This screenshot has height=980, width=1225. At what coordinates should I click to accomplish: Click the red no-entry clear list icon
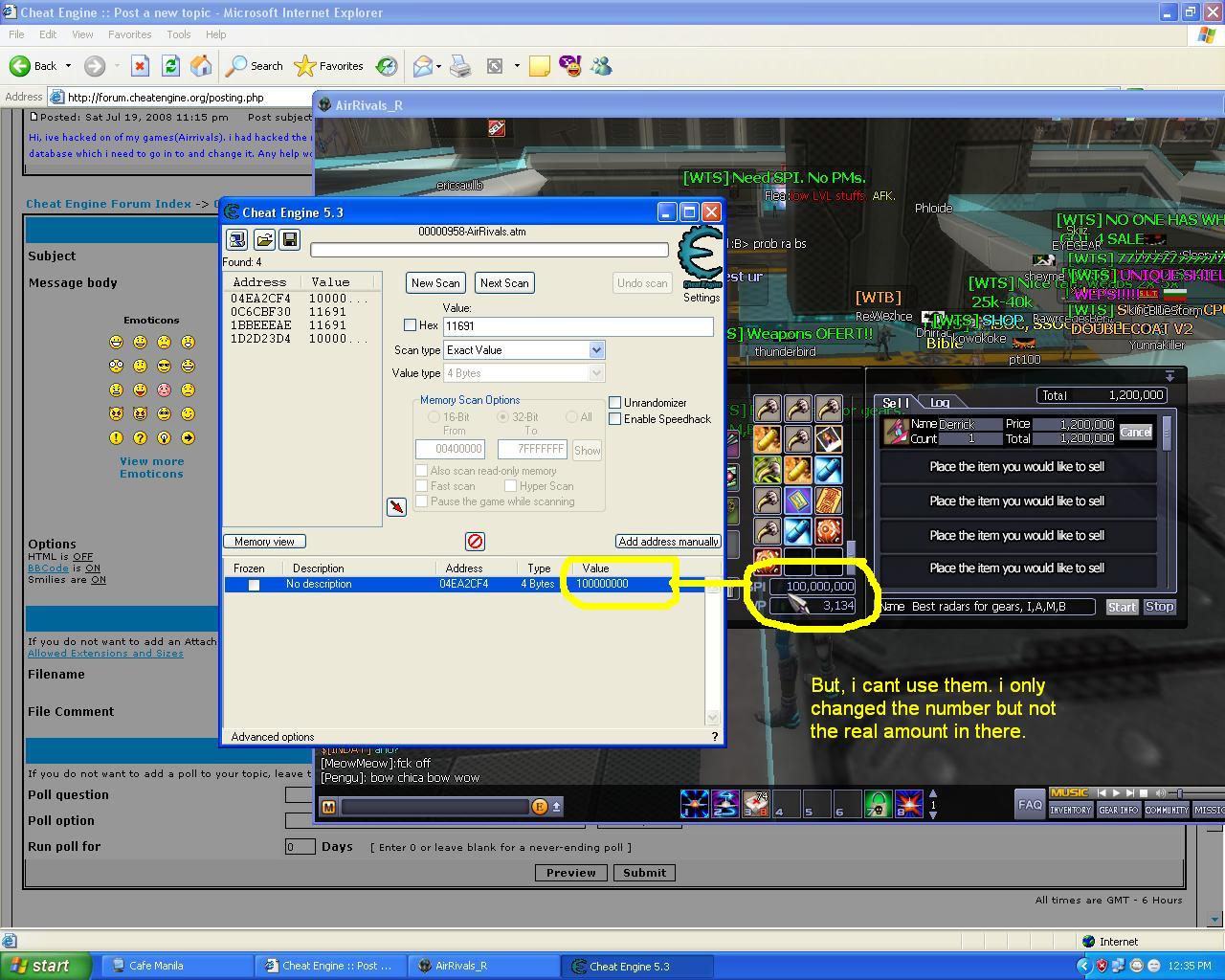[x=475, y=542]
